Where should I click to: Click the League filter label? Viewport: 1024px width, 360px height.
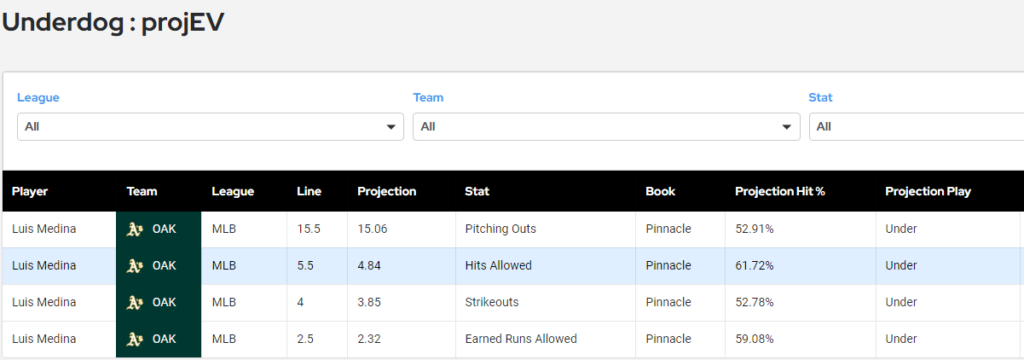tap(38, 97)
